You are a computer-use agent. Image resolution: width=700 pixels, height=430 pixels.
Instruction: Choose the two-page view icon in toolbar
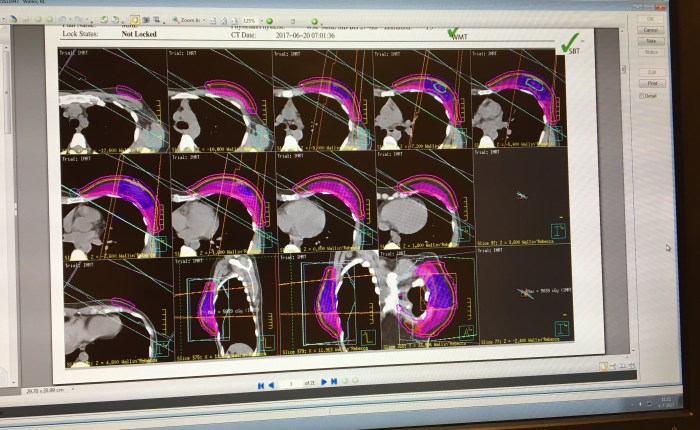tap(146, 20)
